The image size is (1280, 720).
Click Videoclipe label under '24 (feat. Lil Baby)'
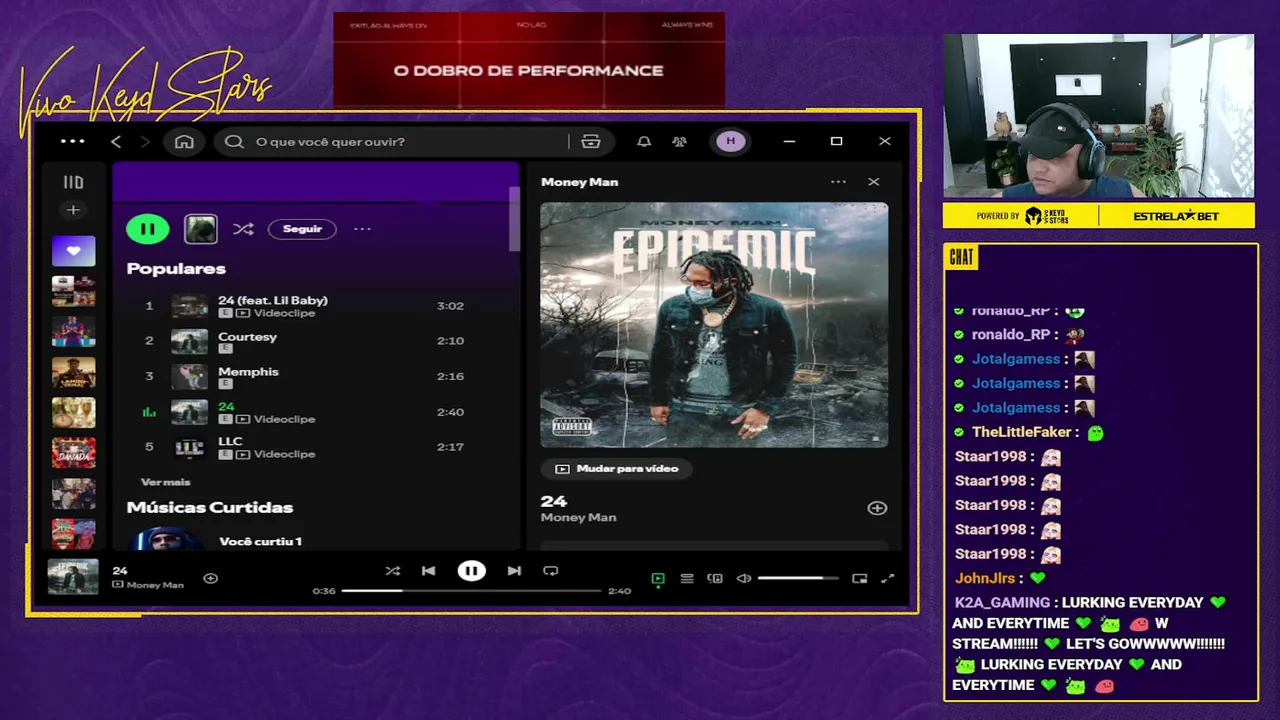284,313
